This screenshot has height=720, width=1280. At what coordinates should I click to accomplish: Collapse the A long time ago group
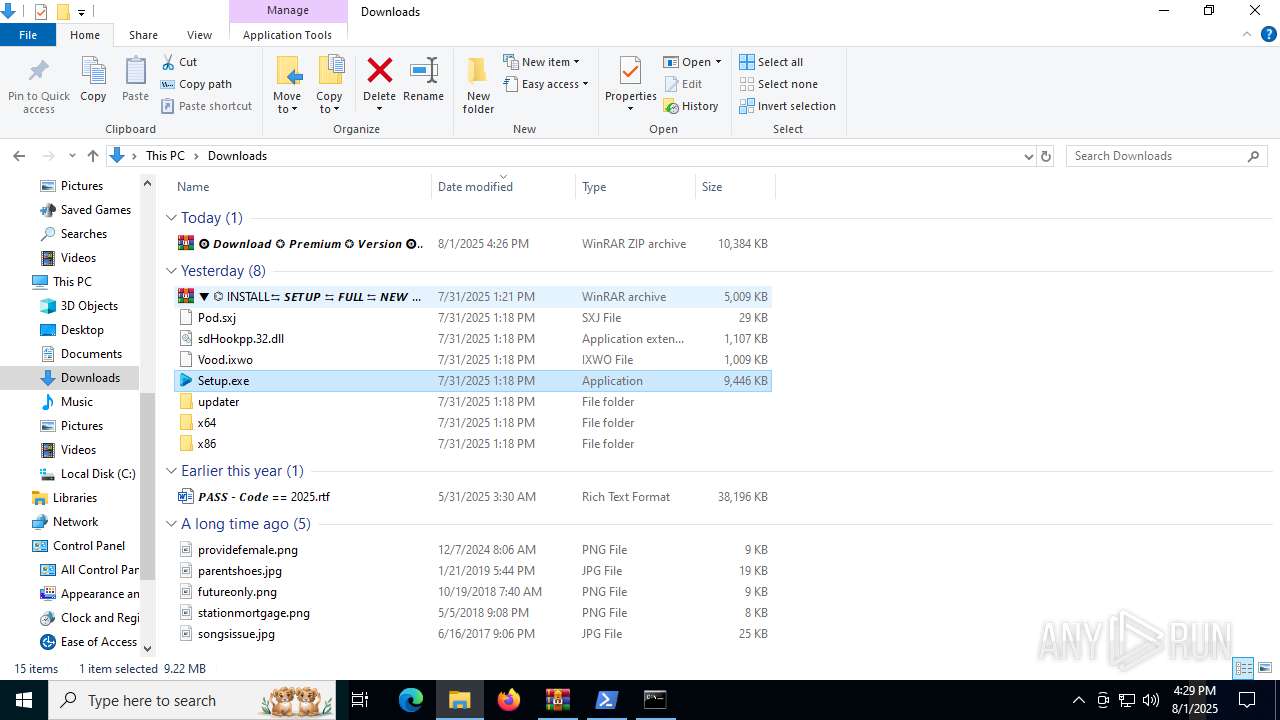click(171, 524)
